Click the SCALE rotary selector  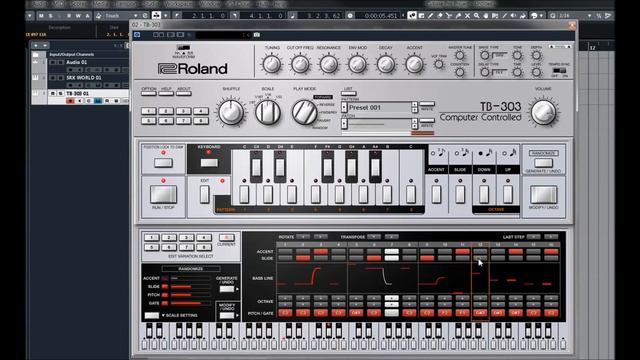pyautogui.click(x=268, y=112)
